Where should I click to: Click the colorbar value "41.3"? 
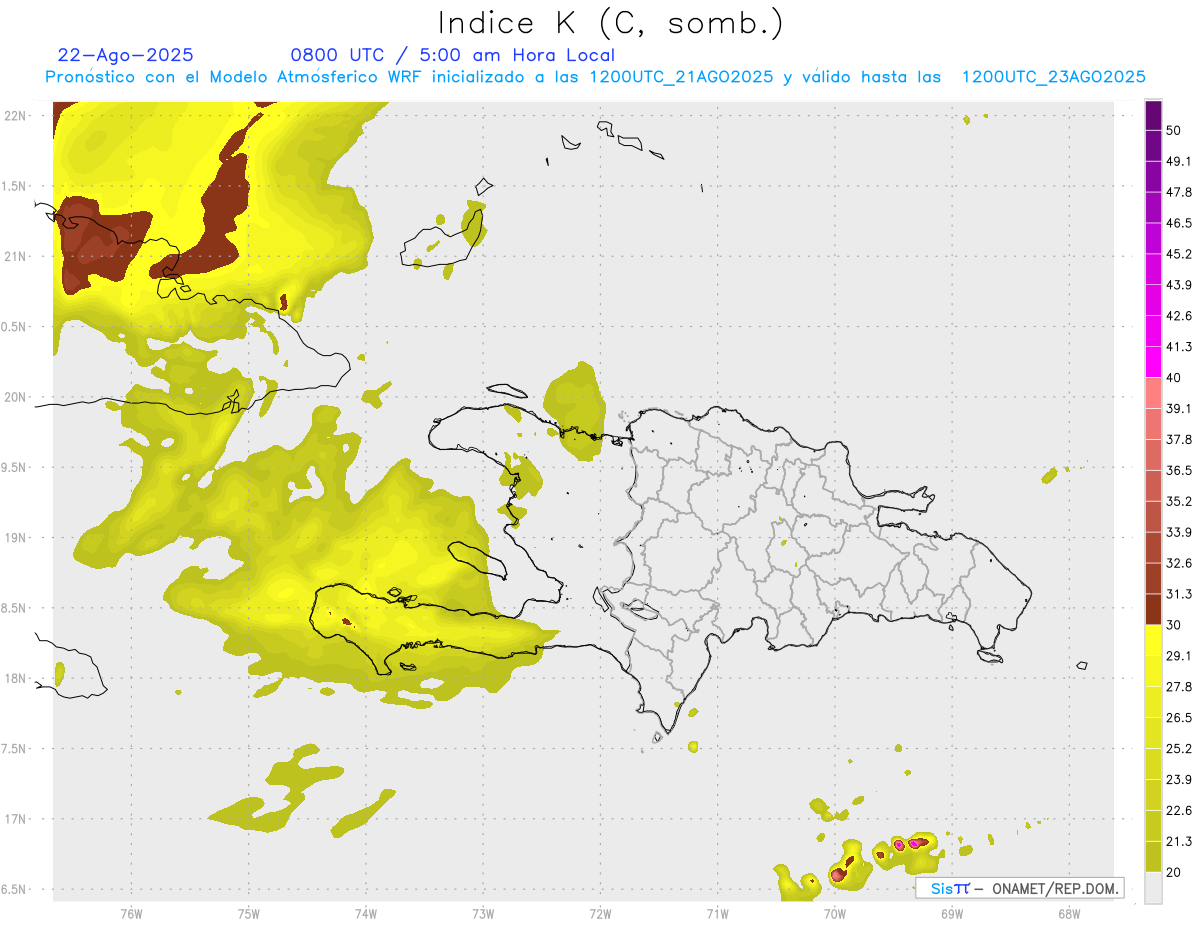[x=1179, y=347]
